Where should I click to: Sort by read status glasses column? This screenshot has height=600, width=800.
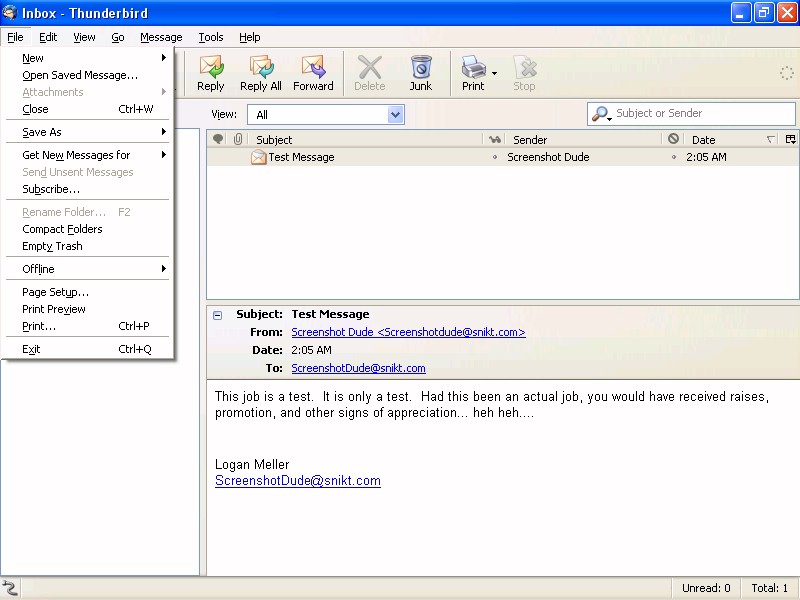click(x=494, y=139)
